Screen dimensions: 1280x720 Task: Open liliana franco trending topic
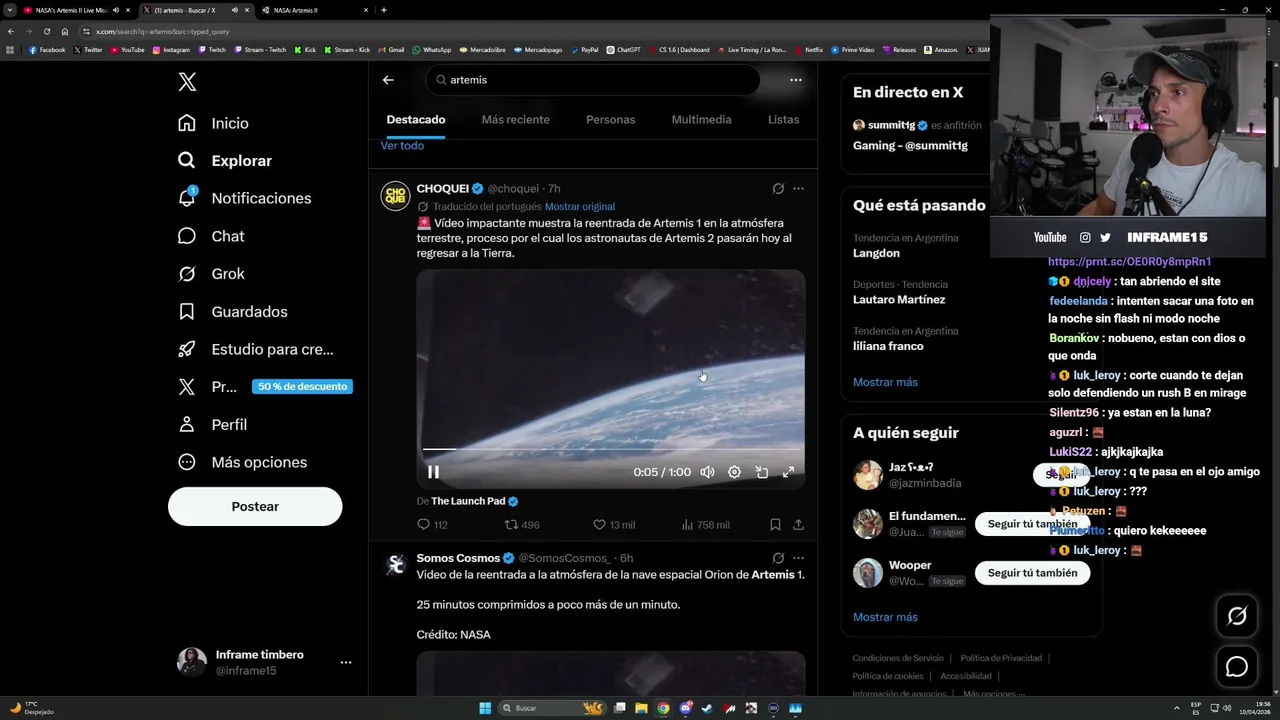tap(888, 346)
